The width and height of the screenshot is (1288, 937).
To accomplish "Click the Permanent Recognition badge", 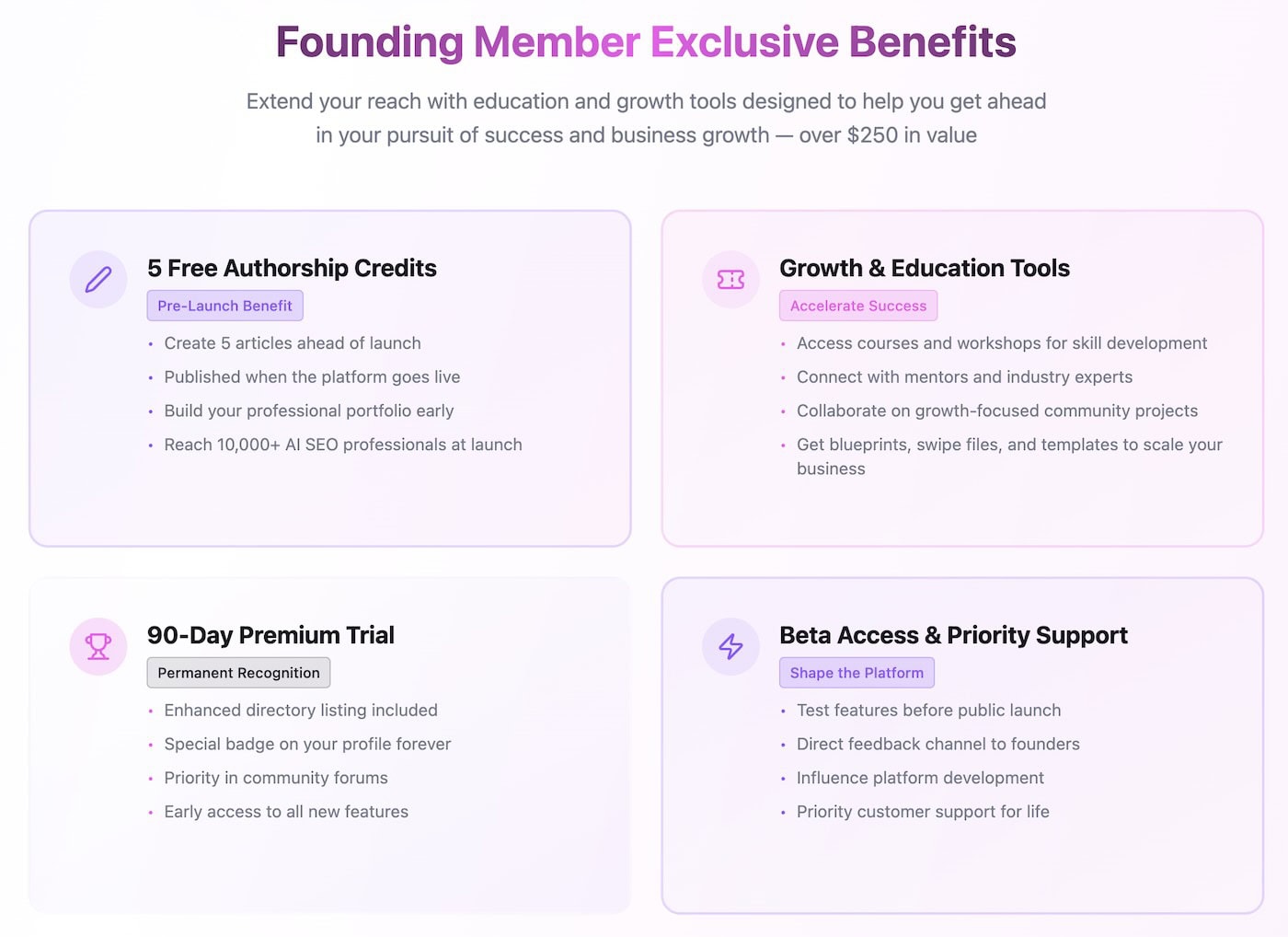I will [238, 673].
